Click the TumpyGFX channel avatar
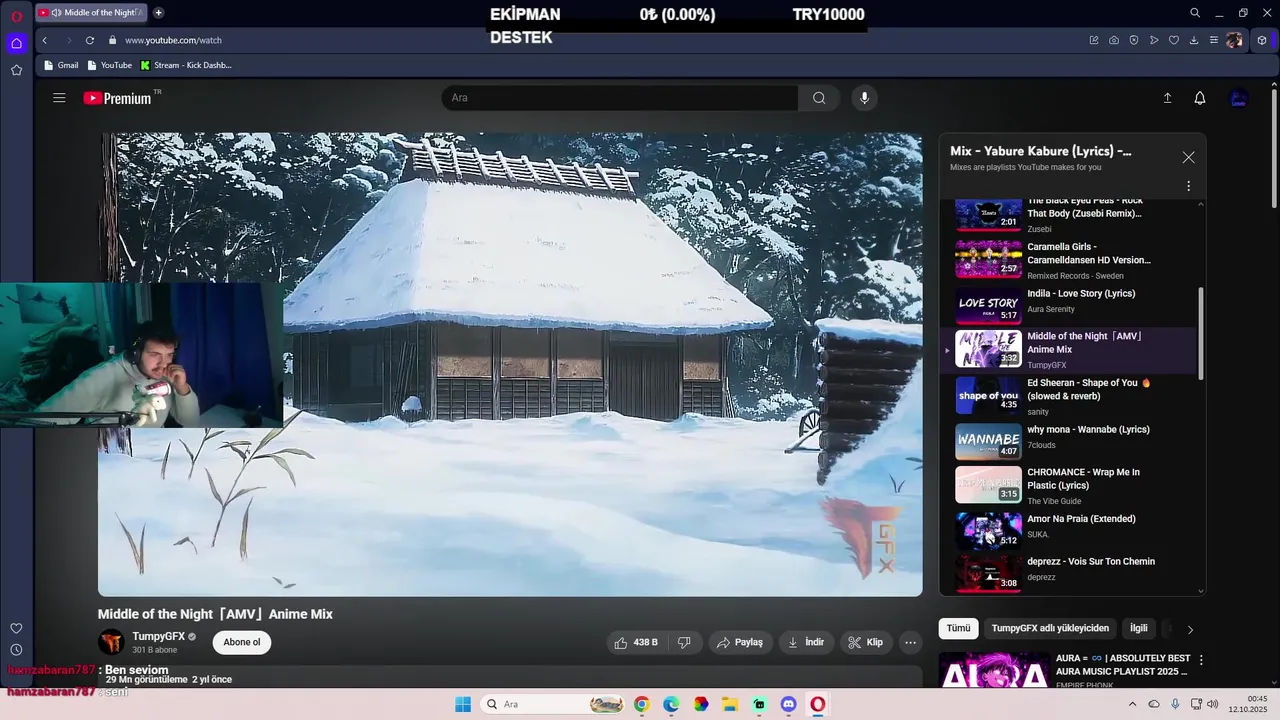1280x720 pixels. [111, 642]
